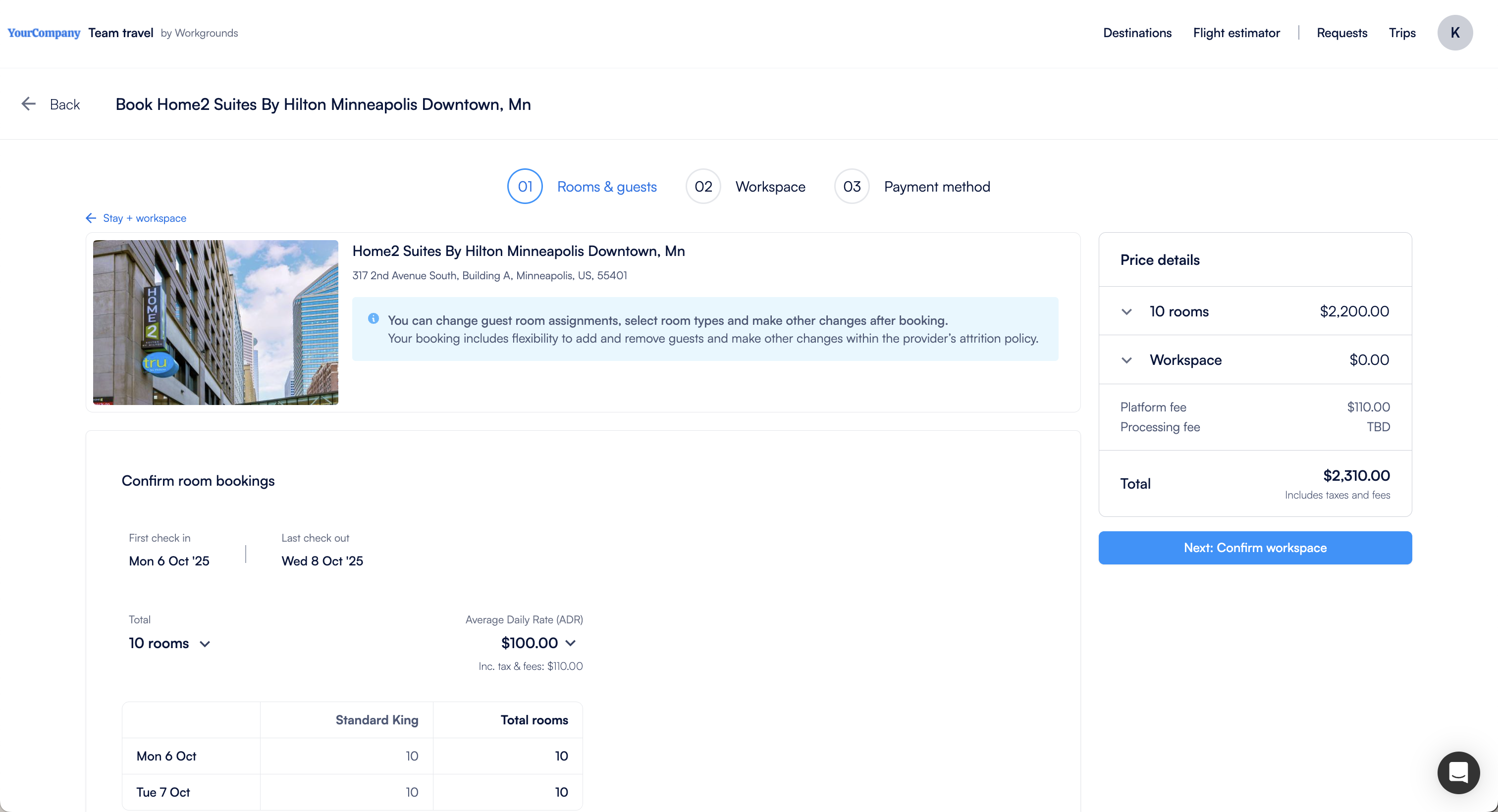Click the hotel building photo thumbnail
The height and width of the screenshot is (812, 1498).
pyautogui.click(x=215, y=323)
